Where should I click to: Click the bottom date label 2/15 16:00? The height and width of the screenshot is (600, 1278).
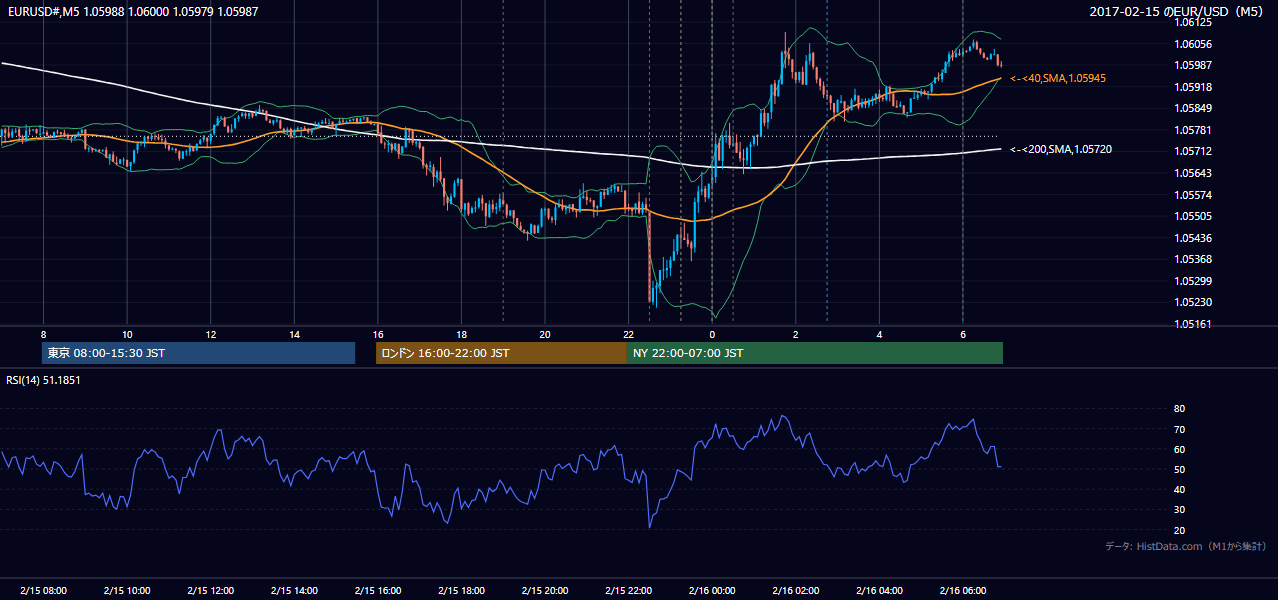point(378,590)
